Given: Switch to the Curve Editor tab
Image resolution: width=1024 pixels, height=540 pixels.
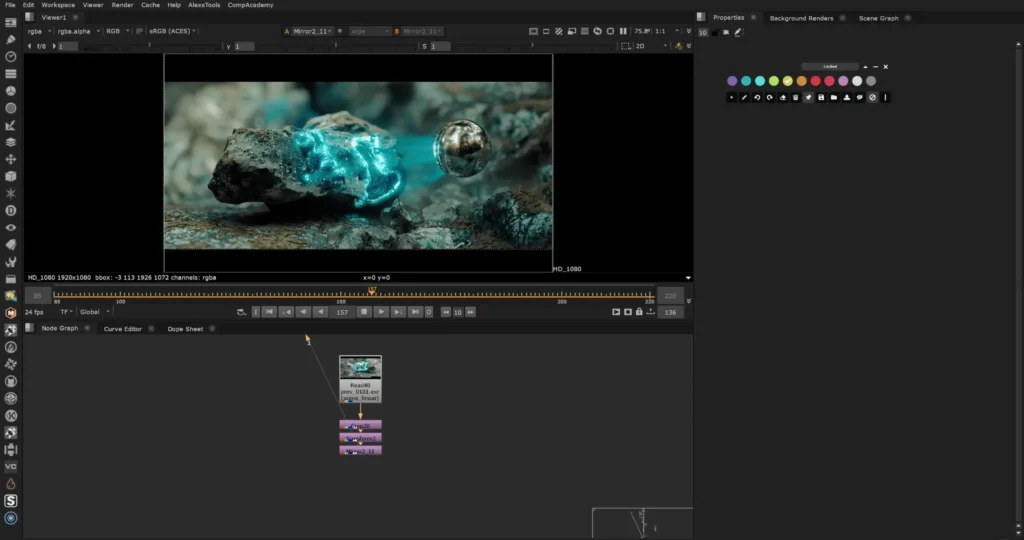Looking at the screenshot, I should (123, 329).
